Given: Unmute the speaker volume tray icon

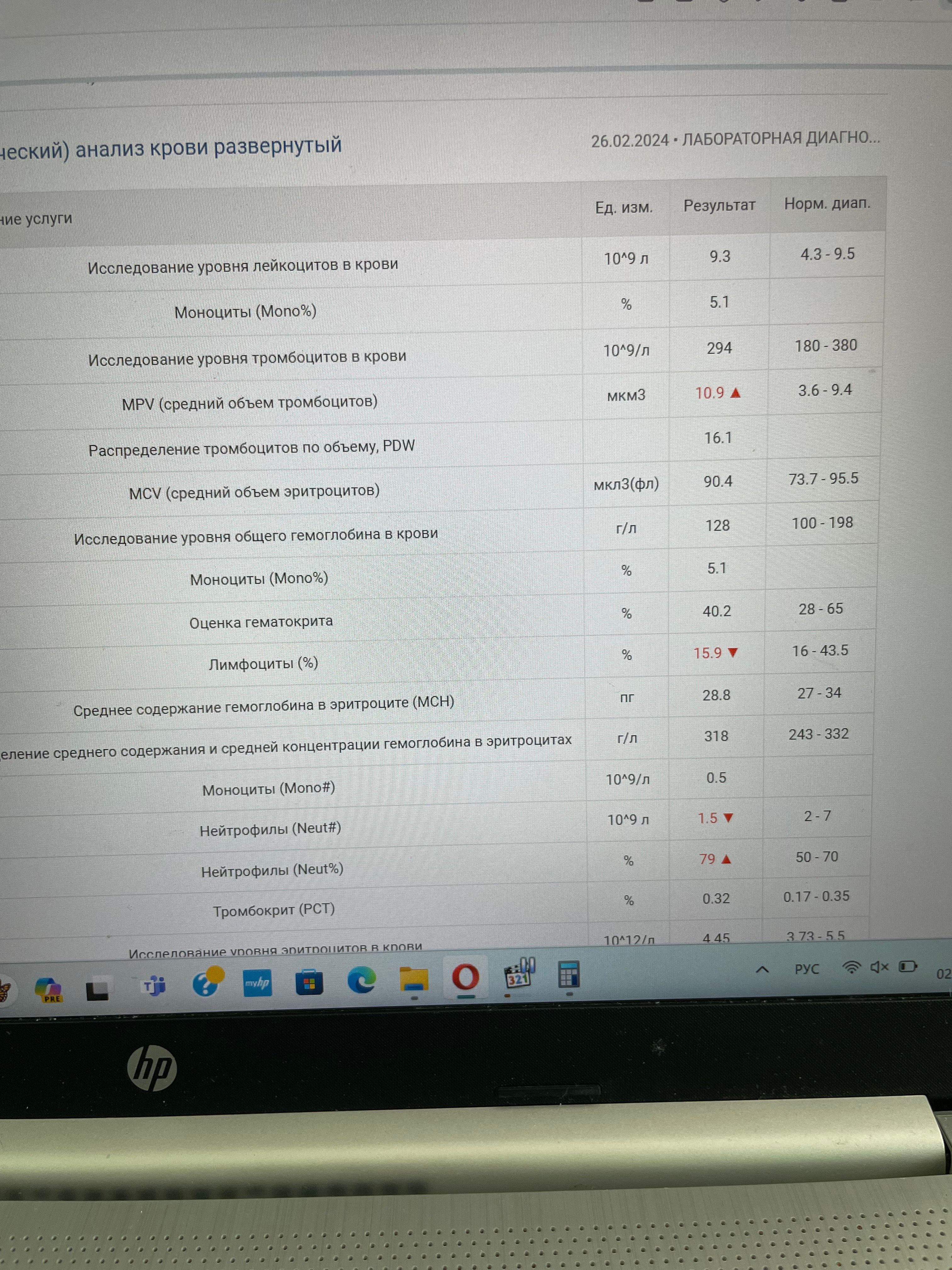Looking at the screenshot, I should coord(880,967).
